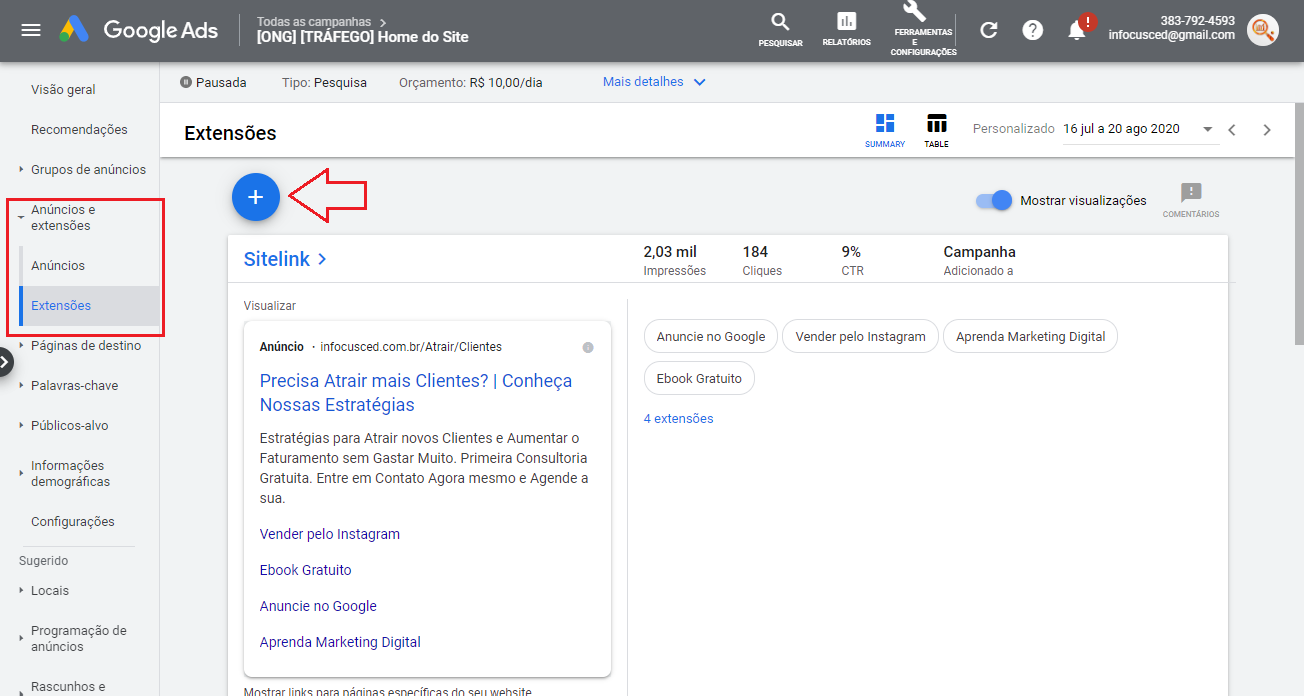Switch to Summary view
1304x696 pixels.
[885, 131]
